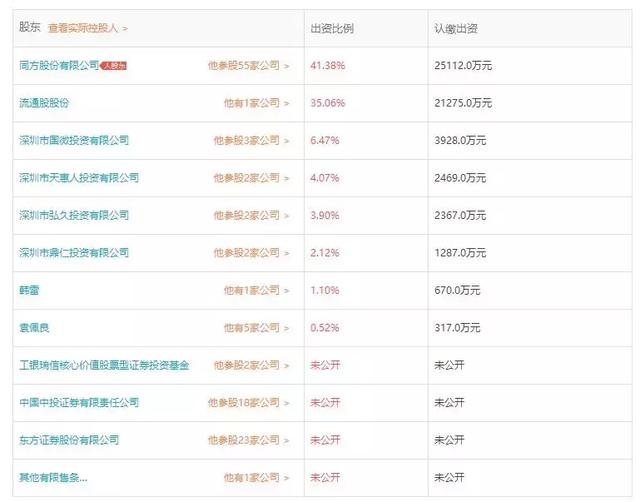Select 未公开 amount in 中国中投证券 row

pyautogui.click(x=449, y=402)
